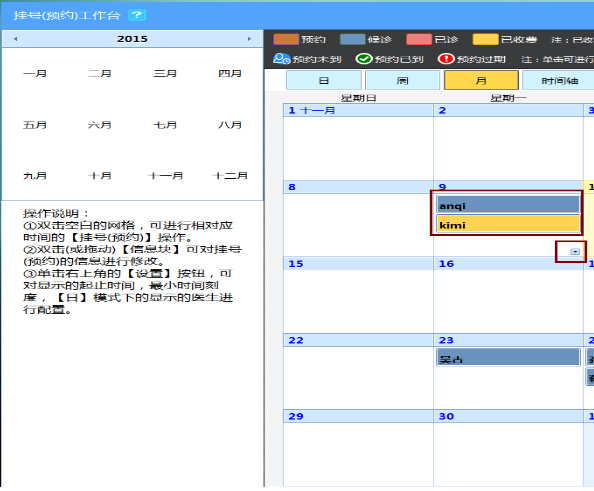
Task: Click the day 16 calendar header
Action: pyautogui.click(x=508, y=264)
